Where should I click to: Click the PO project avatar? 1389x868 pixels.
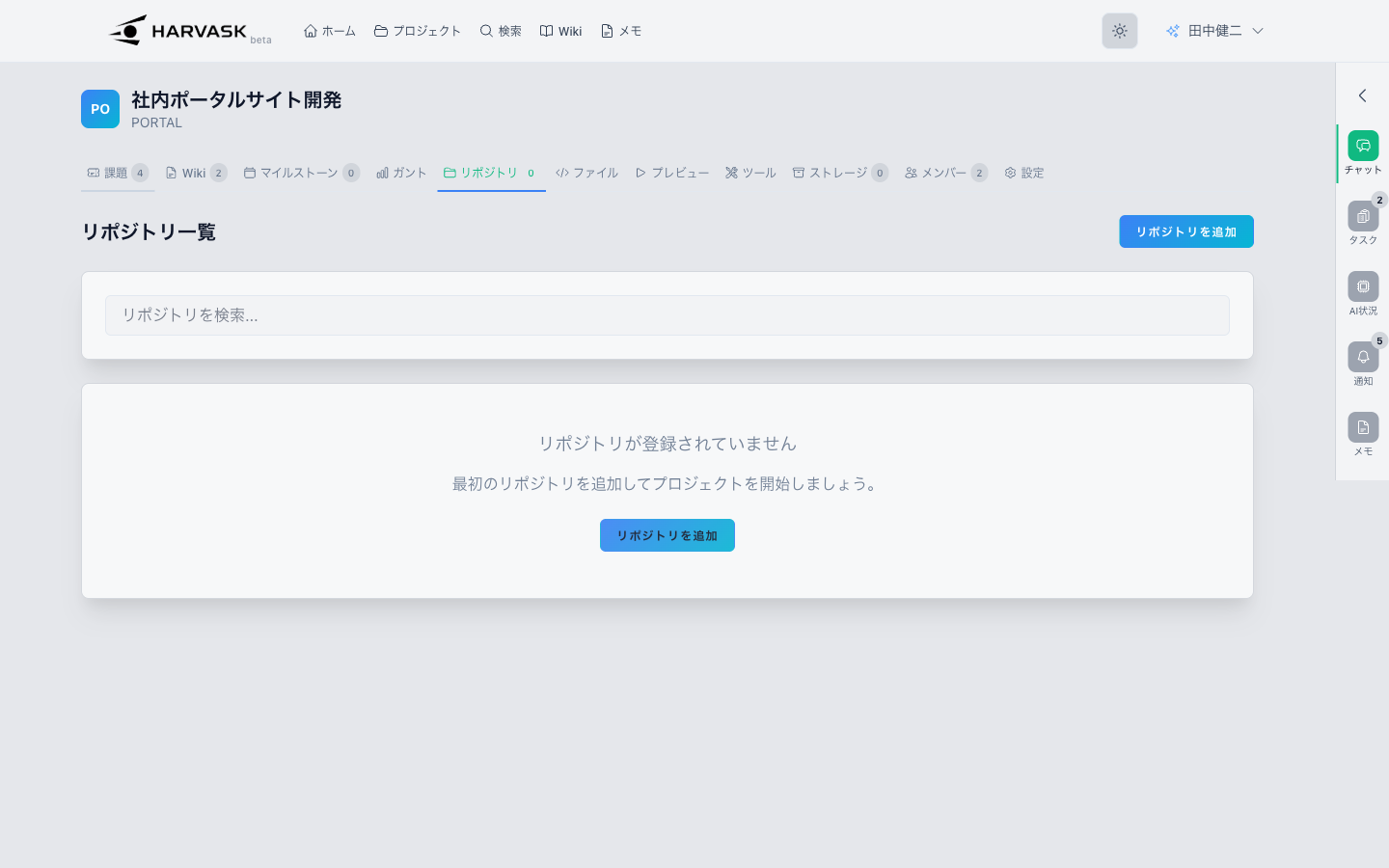click(x=100, y=109)
